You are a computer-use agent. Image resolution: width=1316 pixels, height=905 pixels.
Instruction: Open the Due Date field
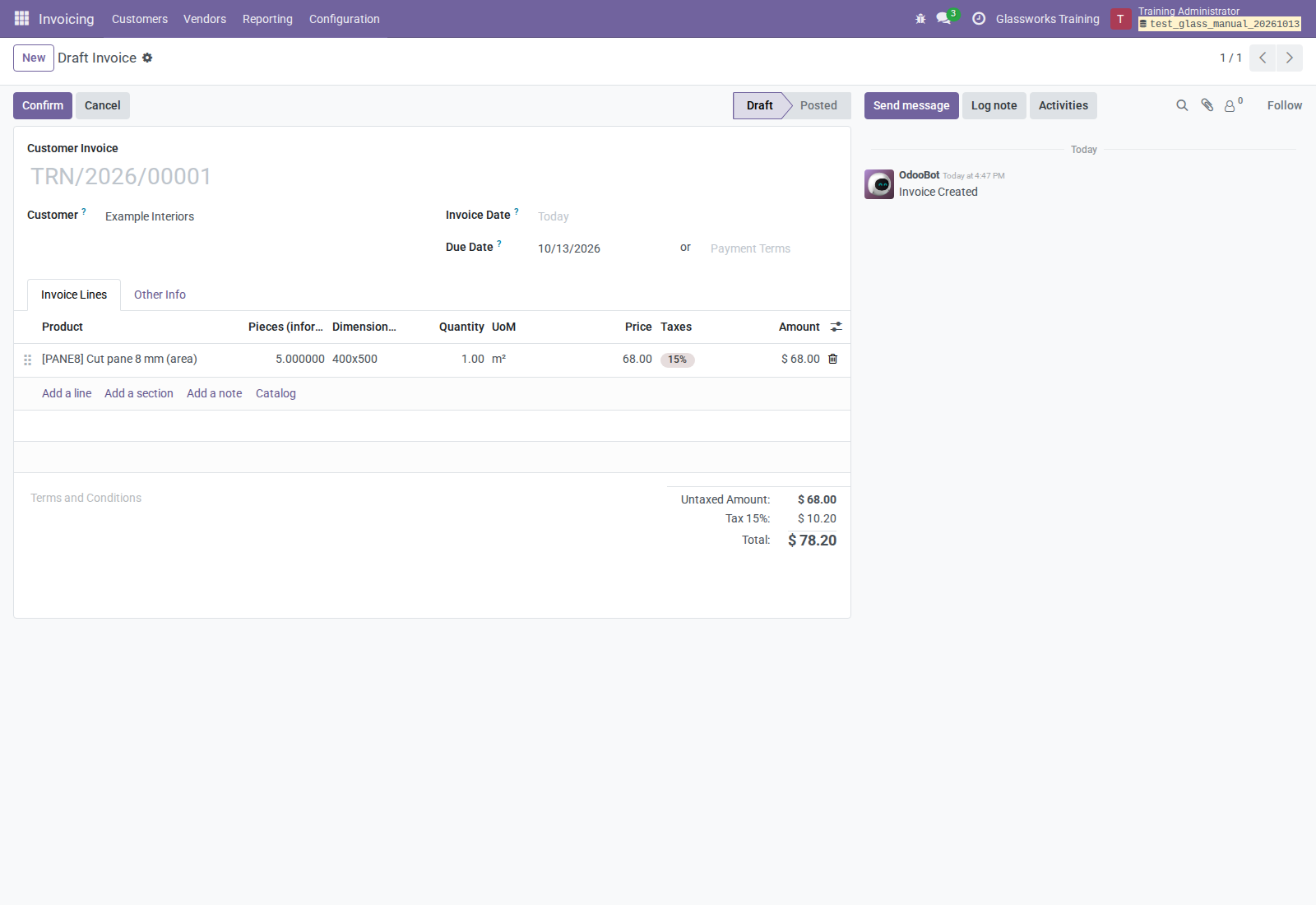tap(605, 248)
